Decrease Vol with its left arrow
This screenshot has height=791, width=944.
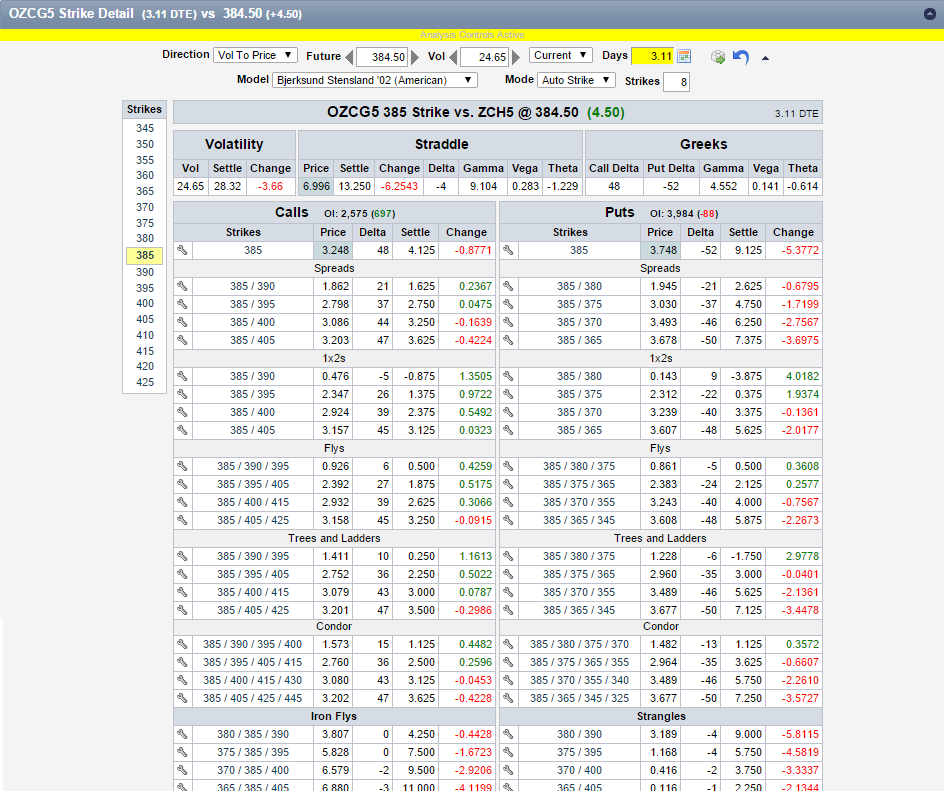[453, 57]
